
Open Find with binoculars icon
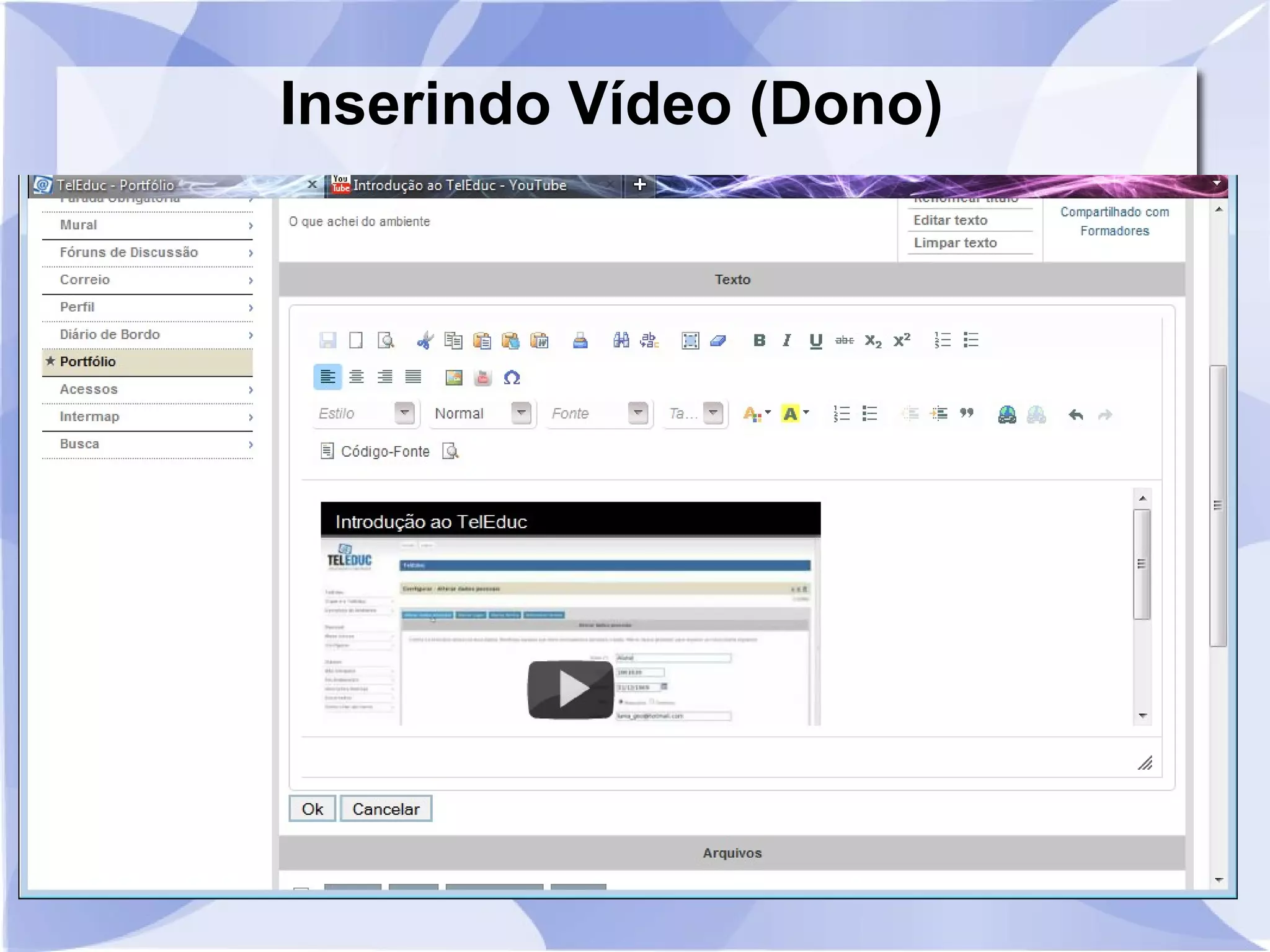click(x=621, y=340)
